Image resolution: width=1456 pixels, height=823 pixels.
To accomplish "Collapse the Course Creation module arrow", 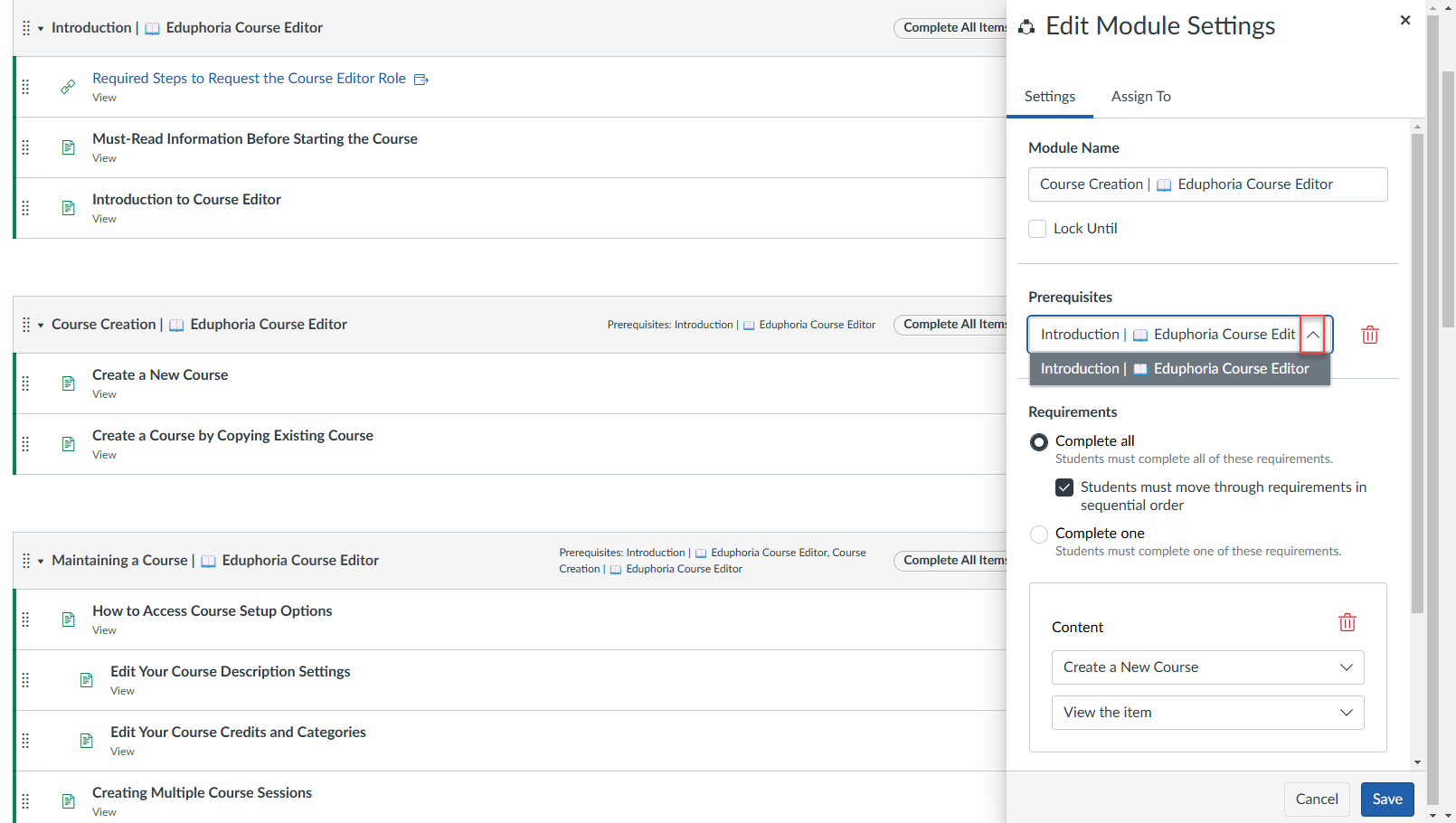I will pos(41,326).
